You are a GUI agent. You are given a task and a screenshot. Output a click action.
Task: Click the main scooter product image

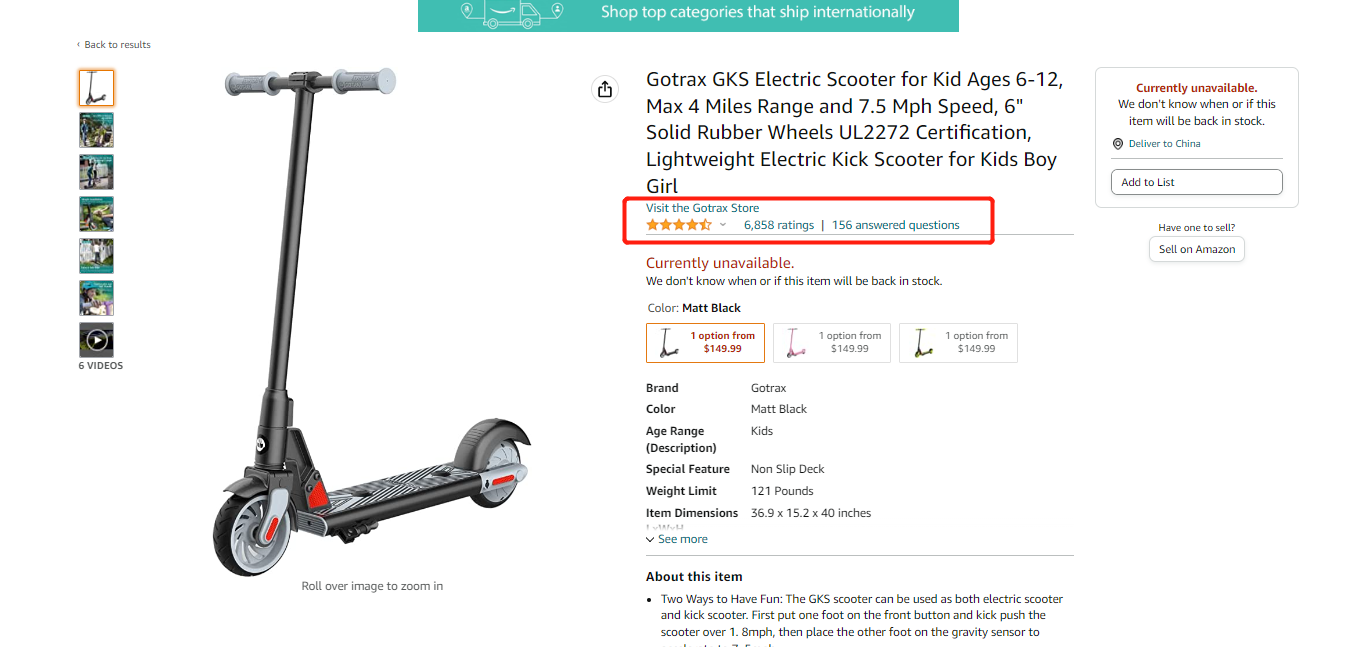point(372,320)
